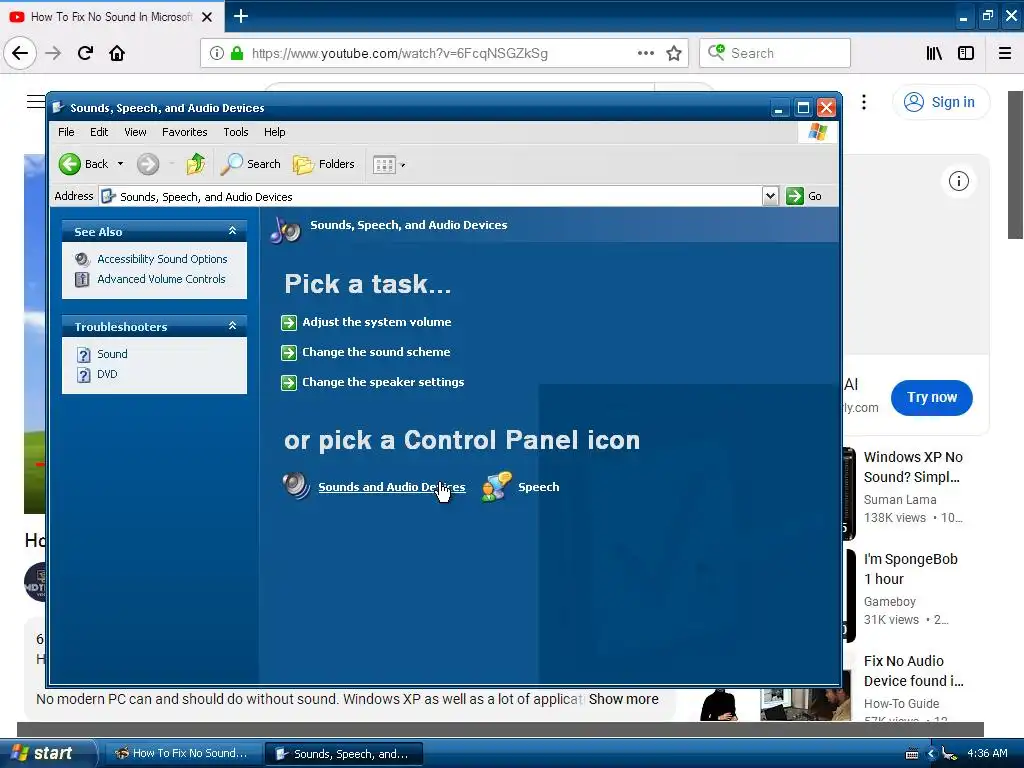Select Adjust the system volume task
Image resolution: width=1024 pixels, height=768 pixels.
[x=377, y=322]
